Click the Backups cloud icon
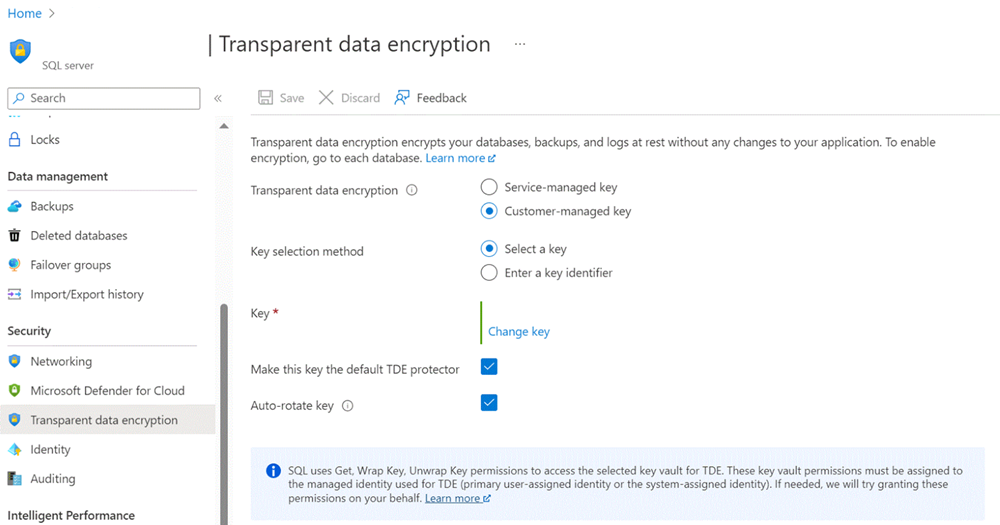 coord(14,206)
